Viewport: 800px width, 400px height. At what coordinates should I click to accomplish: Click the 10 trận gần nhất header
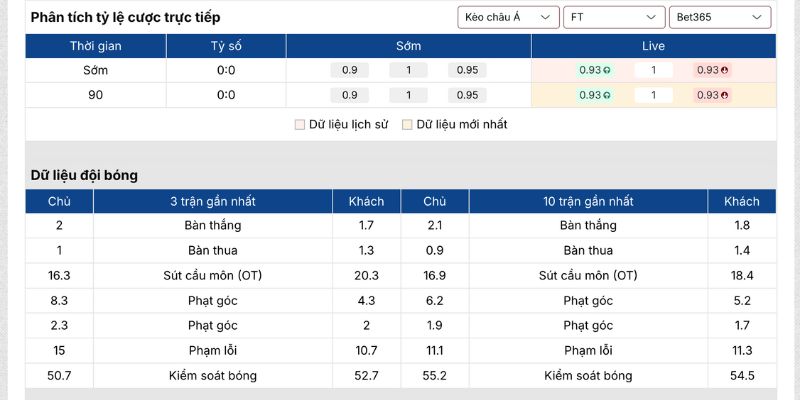point(587,201)
